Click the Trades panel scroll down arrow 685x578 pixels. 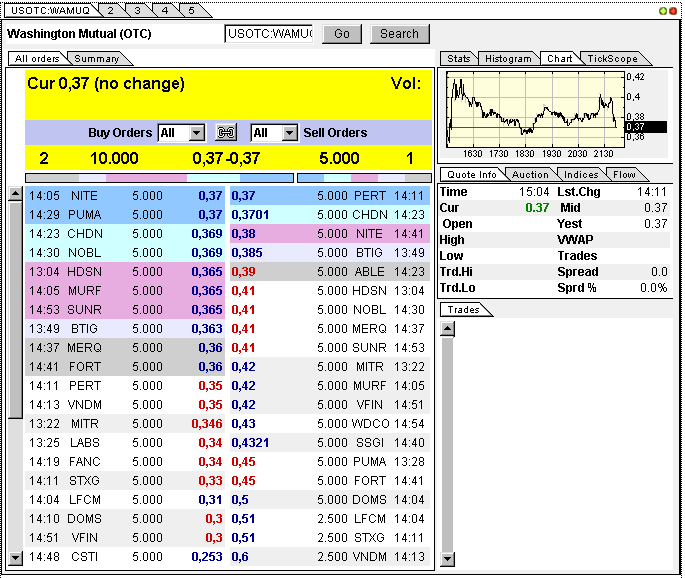tap(447, 559)
